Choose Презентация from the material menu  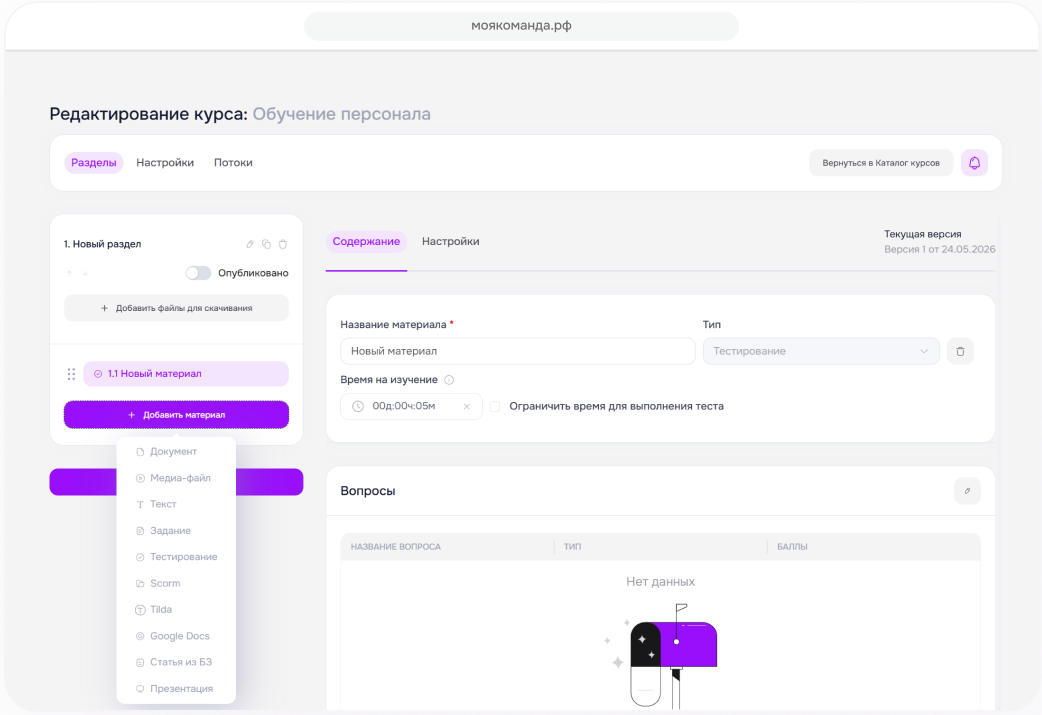pos(176,688)
